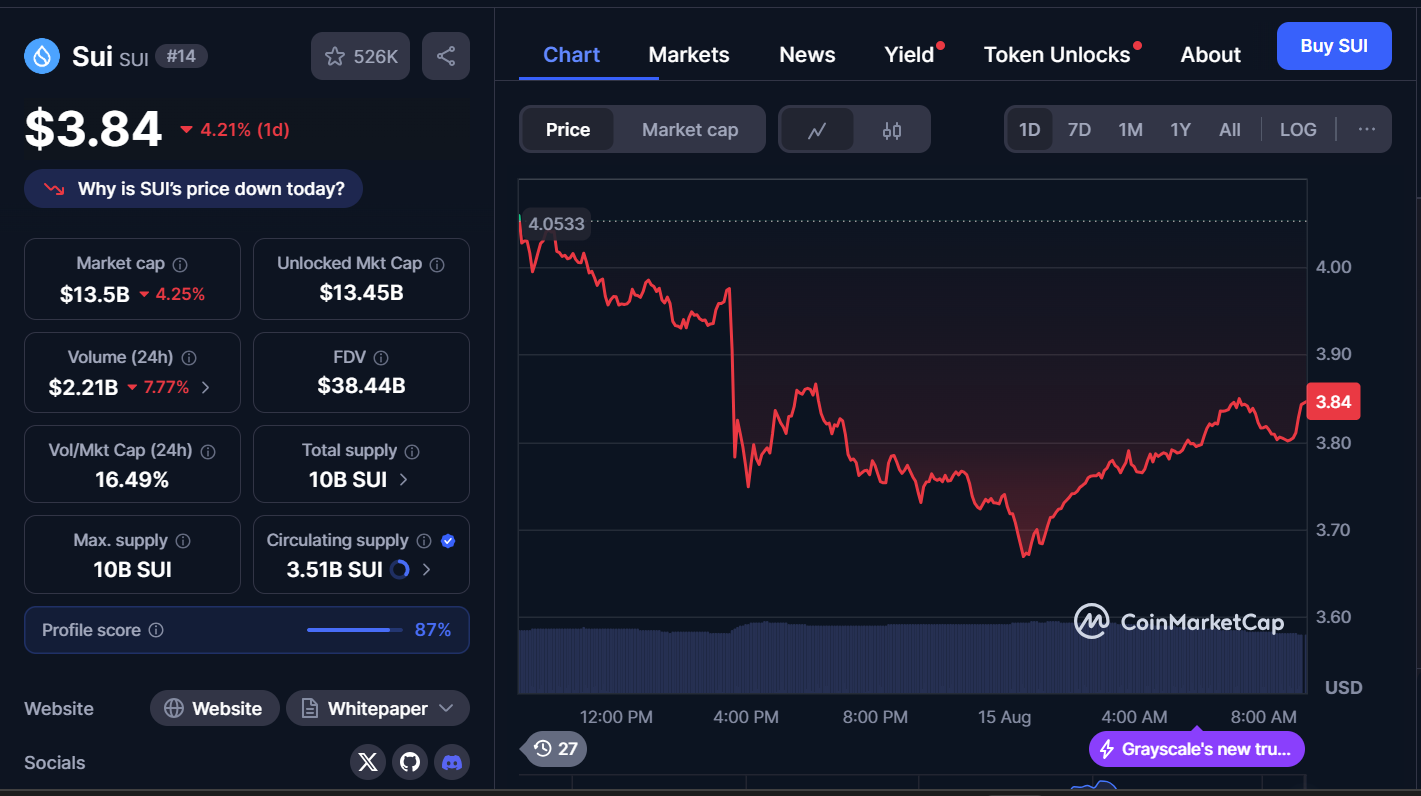Click the verified checkmark badge on Circulating supply
The image size is (1421, 796).
pos(448,541)
